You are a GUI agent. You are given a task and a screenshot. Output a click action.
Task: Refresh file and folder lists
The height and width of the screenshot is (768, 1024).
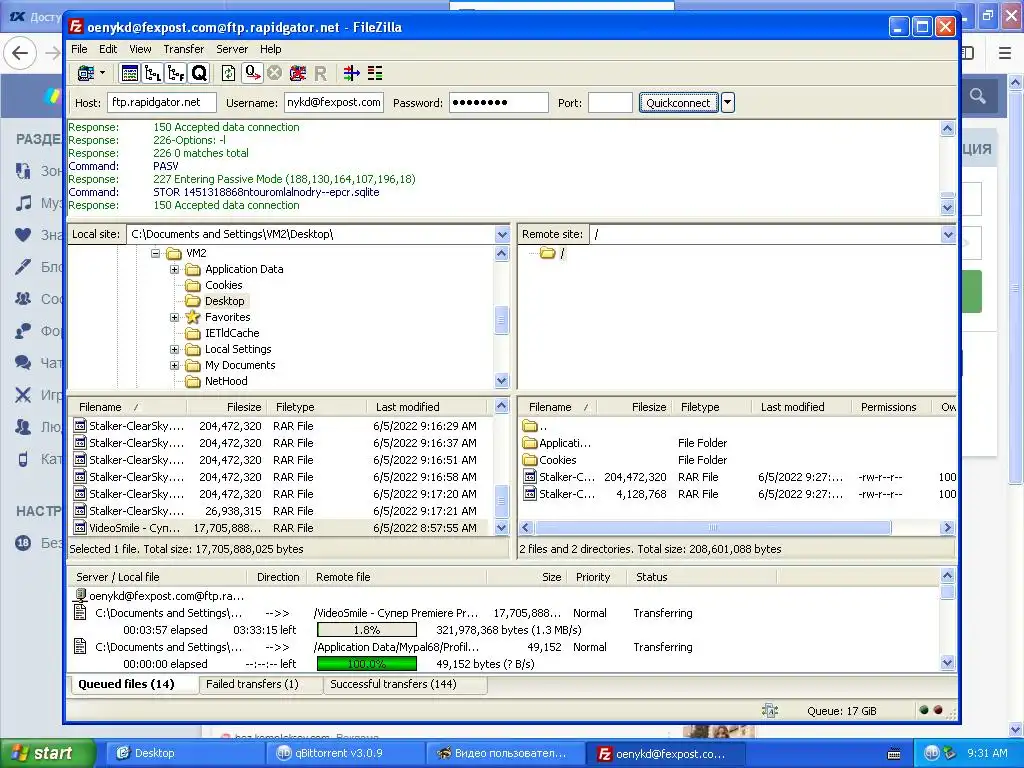coord(229,73)
